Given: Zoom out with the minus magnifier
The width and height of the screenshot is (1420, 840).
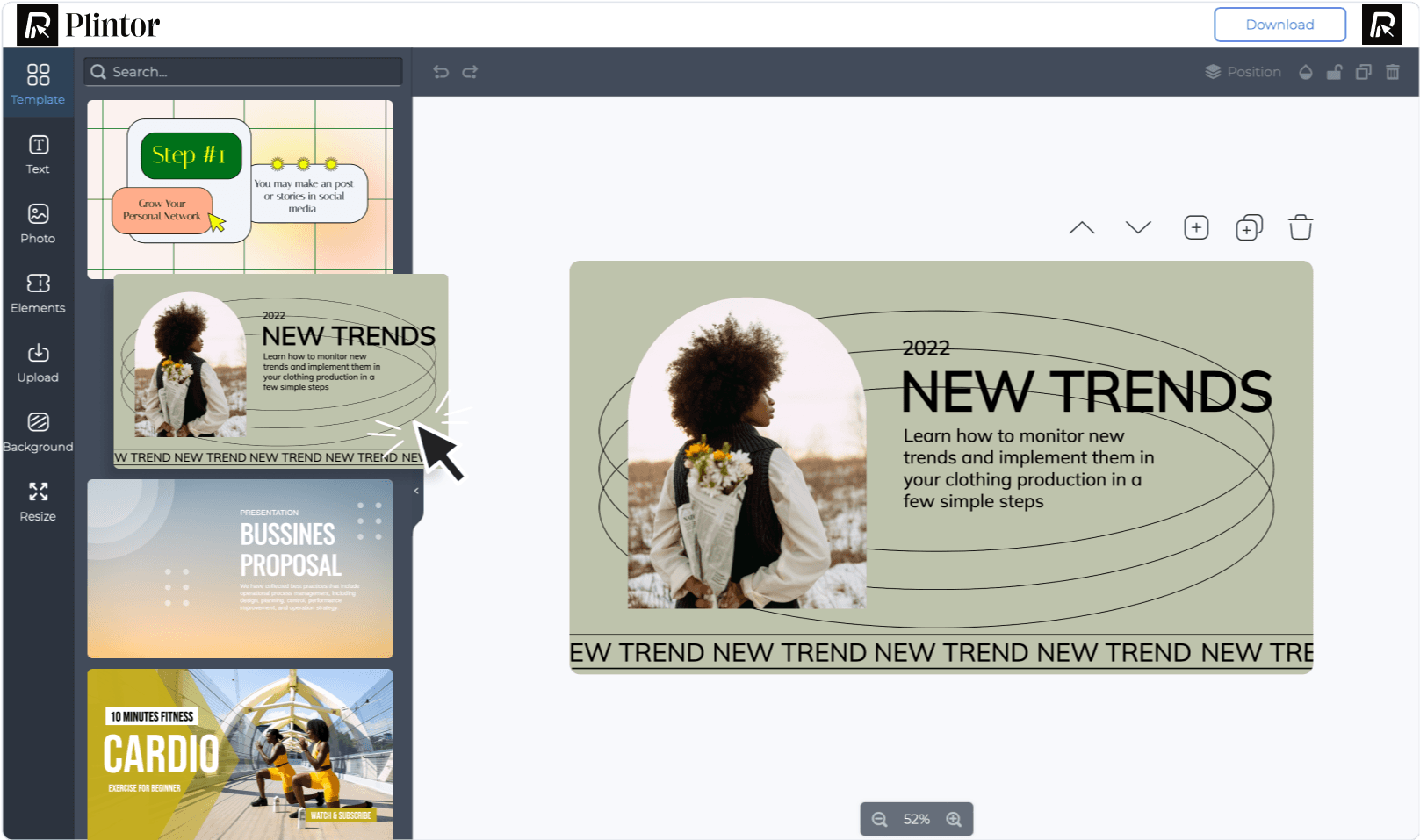Looking at the screenshot, I should tap(879, 819).
